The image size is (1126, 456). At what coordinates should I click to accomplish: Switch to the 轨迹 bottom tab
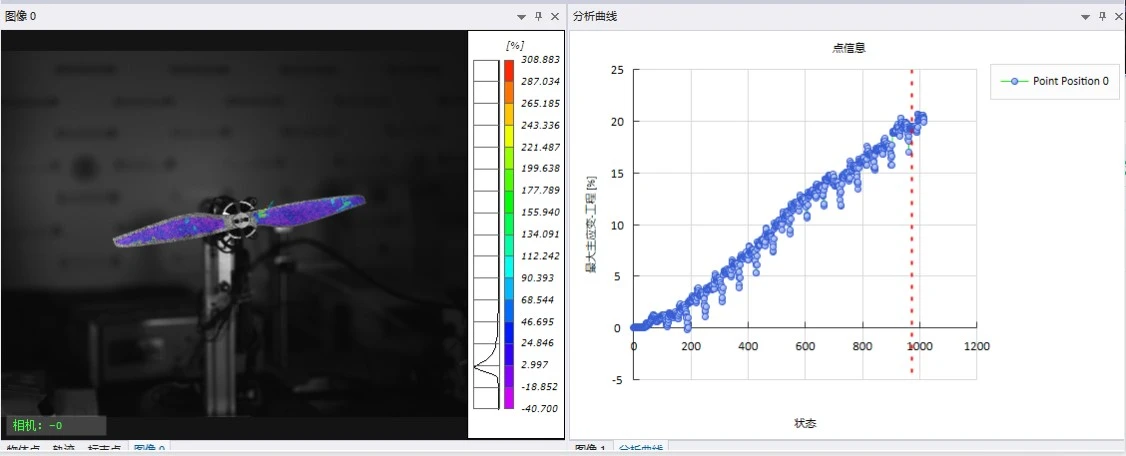point(64,450)
